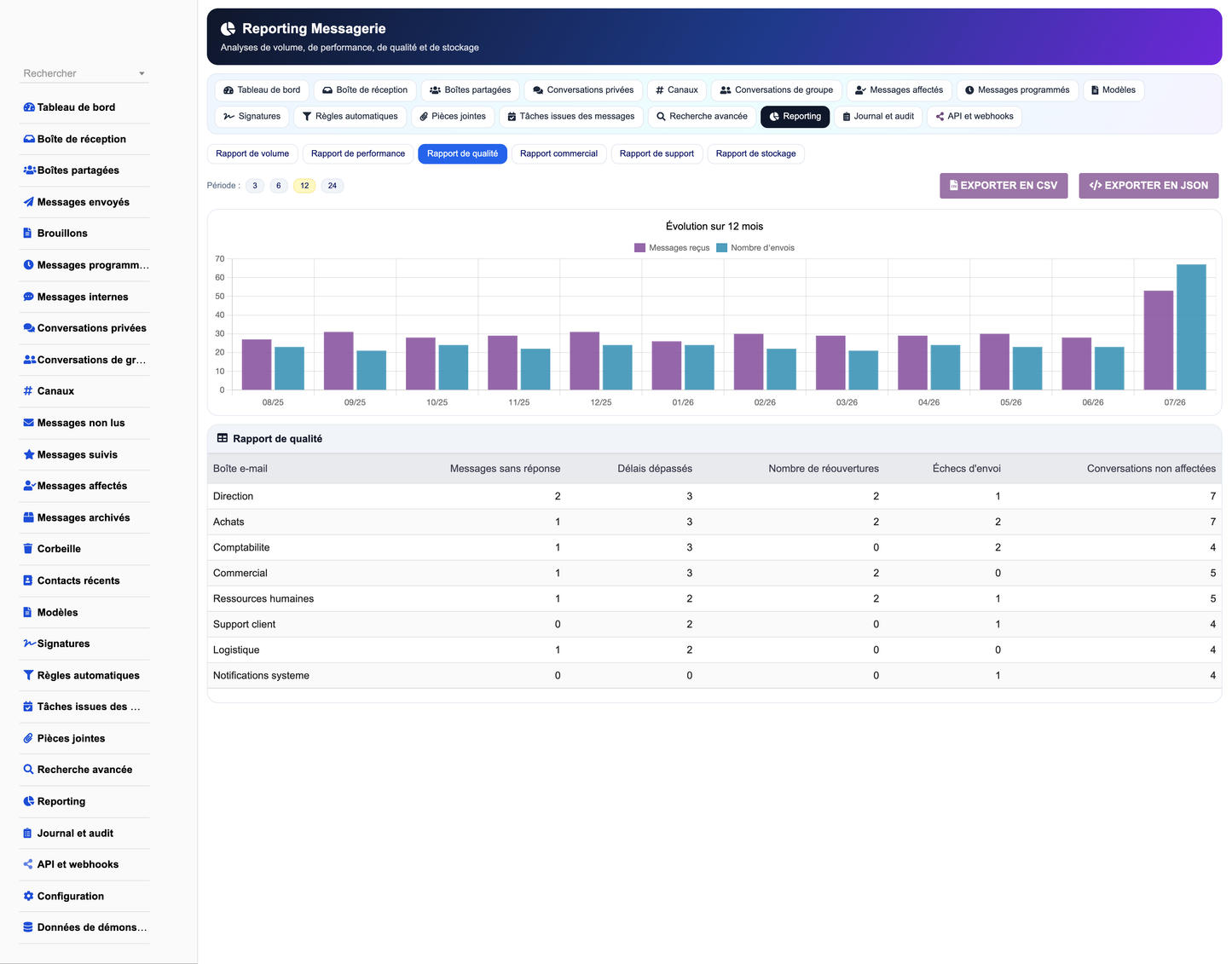1232x964 pixels.
Task: Open Recherche avancée in top navigation
Action: pyautogui.click(x=702, y=117)
